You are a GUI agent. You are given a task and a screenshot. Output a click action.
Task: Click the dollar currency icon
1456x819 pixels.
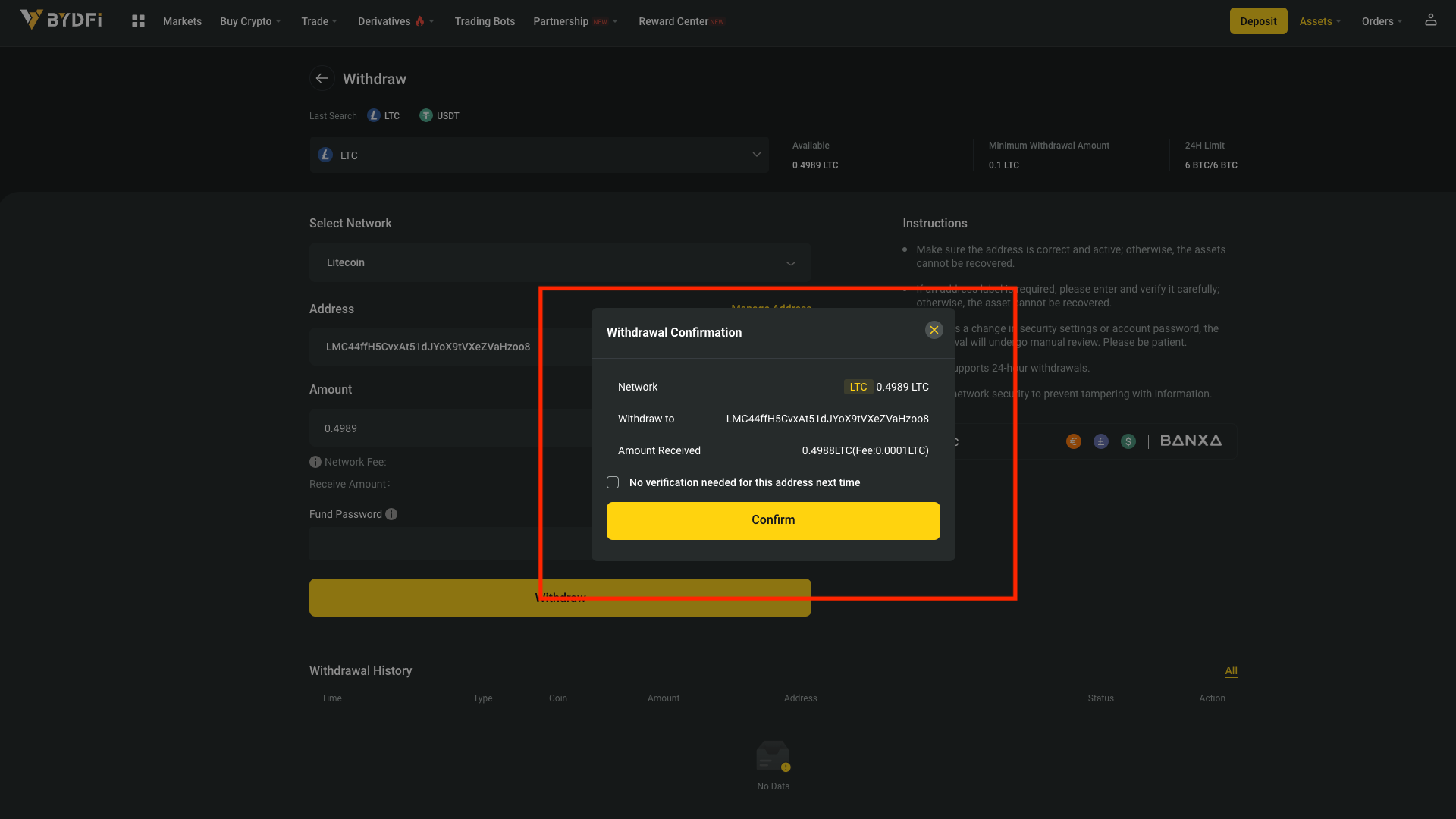(x=1128, y=441)
